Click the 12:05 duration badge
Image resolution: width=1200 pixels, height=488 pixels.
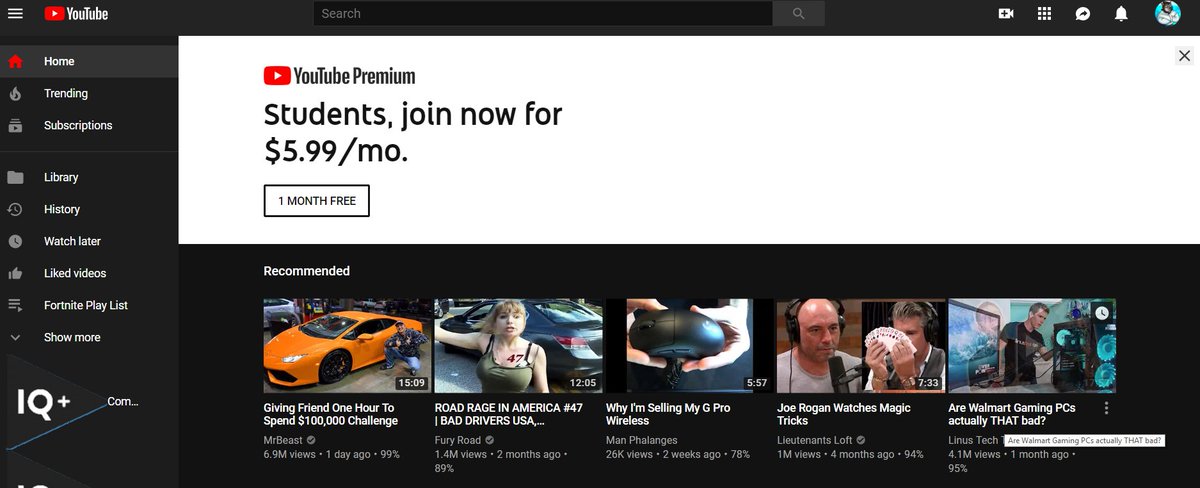[583, 383]
